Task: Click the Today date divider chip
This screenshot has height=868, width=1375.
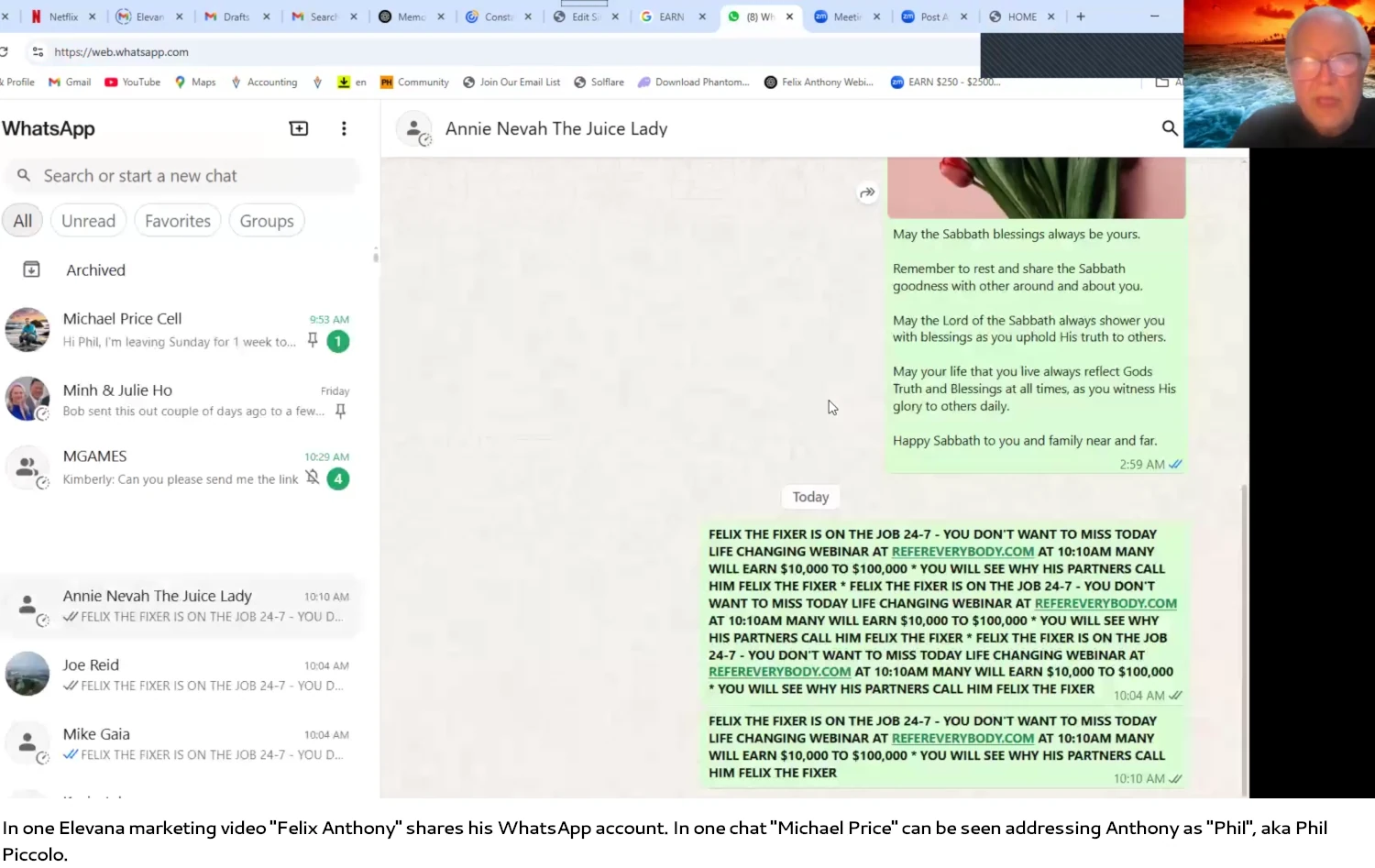Action: [x=810, y=497]
